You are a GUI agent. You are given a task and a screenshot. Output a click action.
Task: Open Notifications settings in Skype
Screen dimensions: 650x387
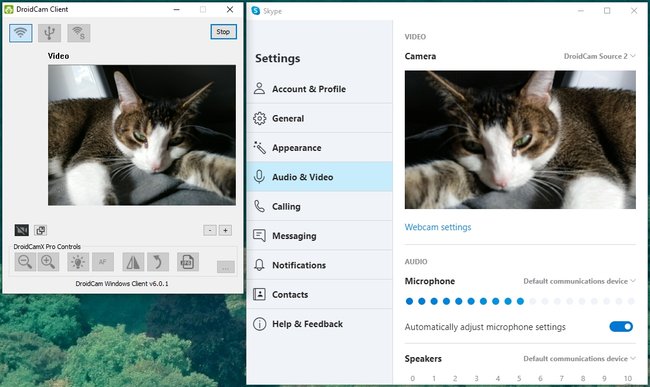(320, 265)
